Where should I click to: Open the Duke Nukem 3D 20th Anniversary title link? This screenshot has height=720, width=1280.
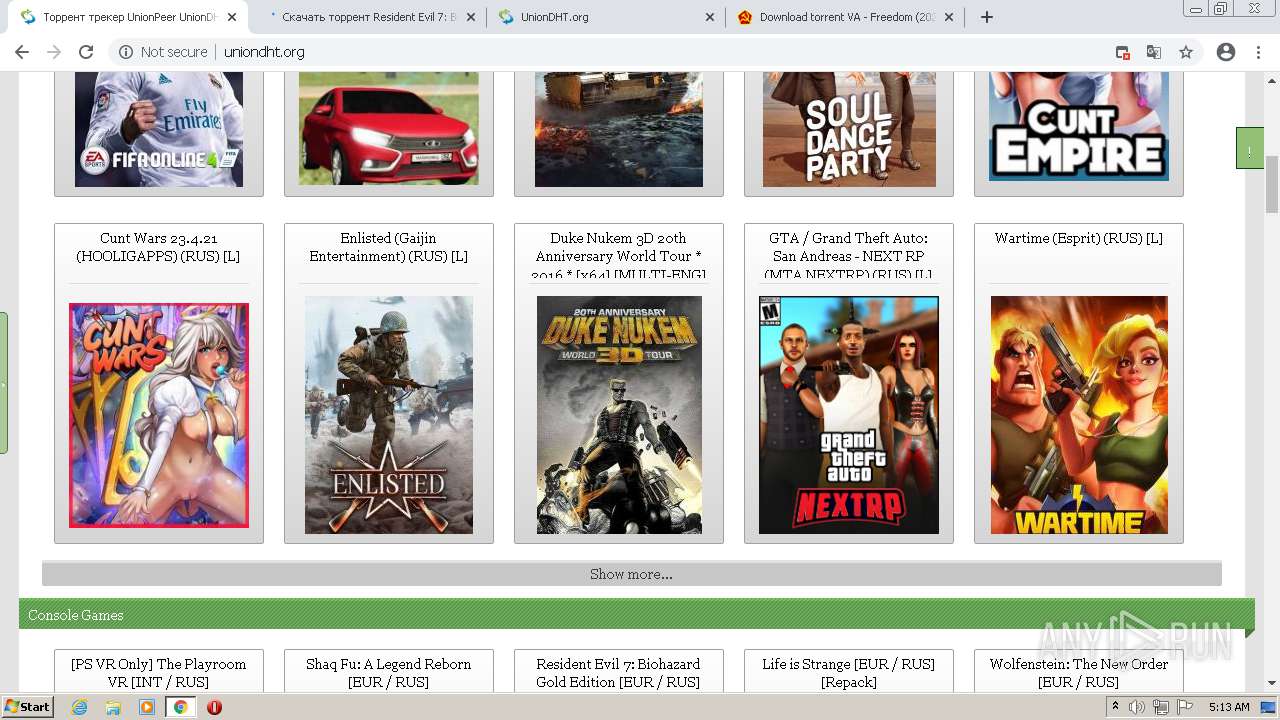click(619, 255)
